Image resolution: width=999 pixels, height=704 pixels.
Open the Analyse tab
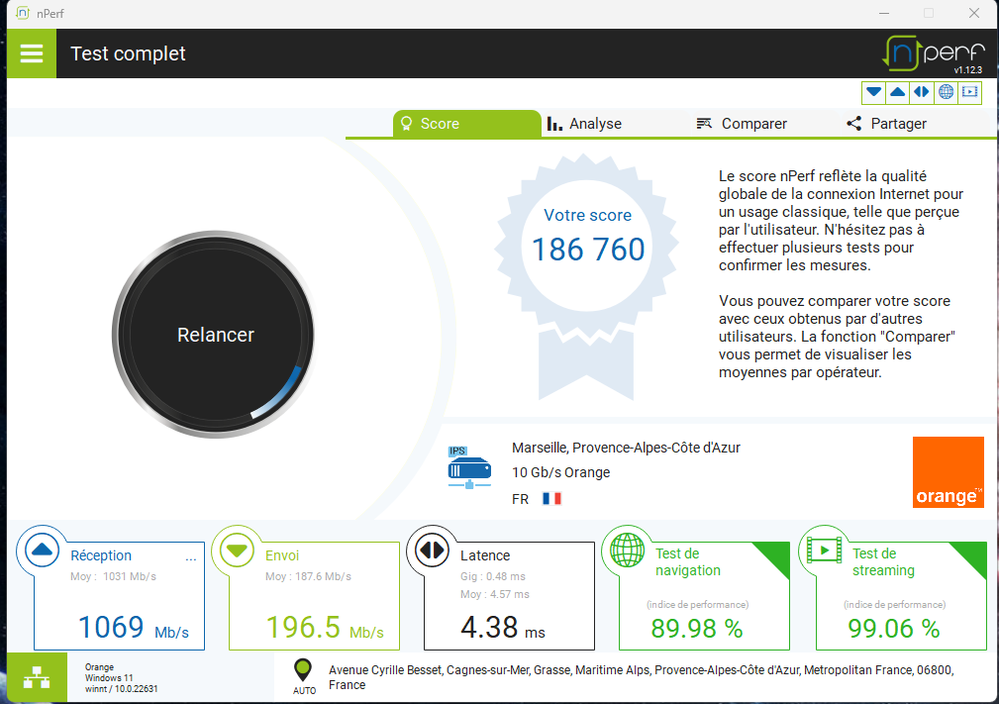point(585,124)
